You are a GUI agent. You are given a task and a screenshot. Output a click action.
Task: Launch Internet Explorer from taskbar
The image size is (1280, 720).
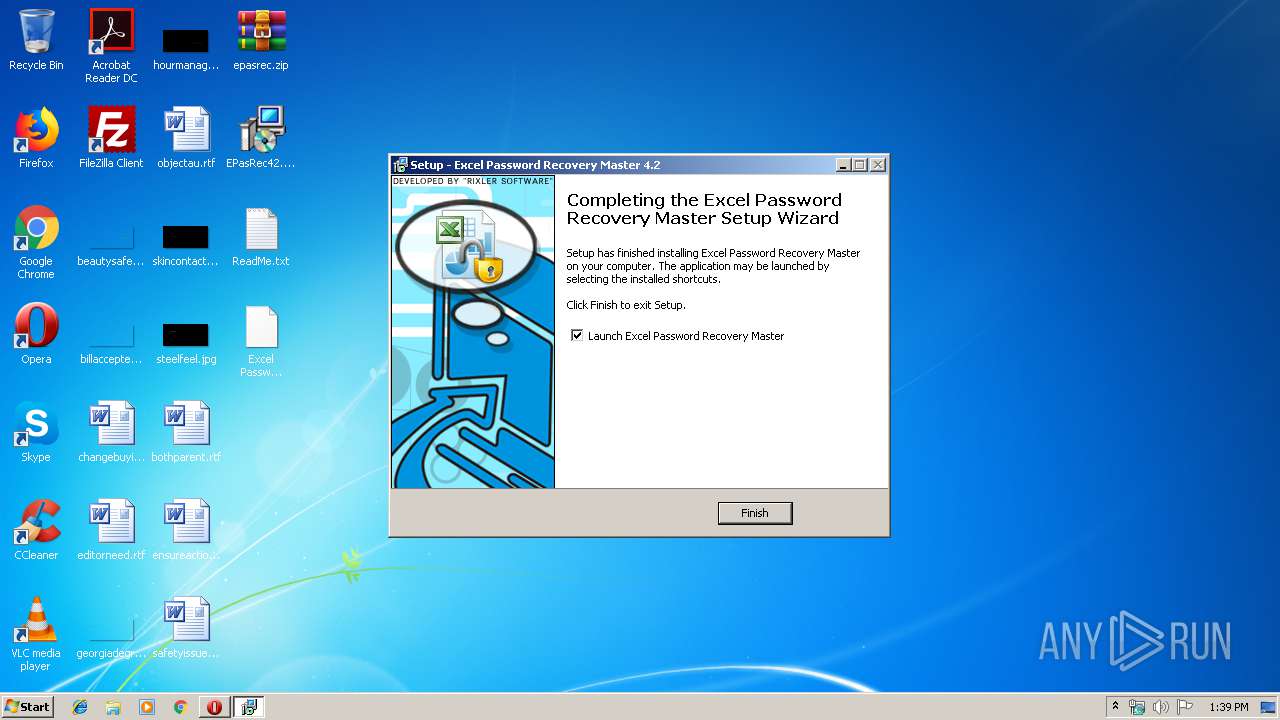[x=80, y=707]
